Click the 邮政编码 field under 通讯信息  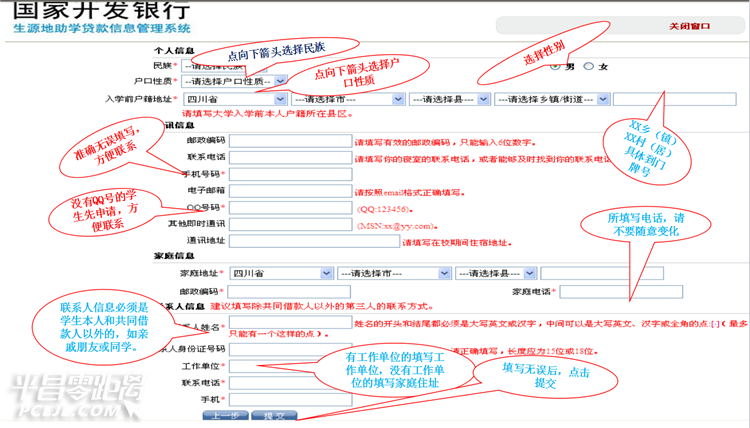(290, 141)
